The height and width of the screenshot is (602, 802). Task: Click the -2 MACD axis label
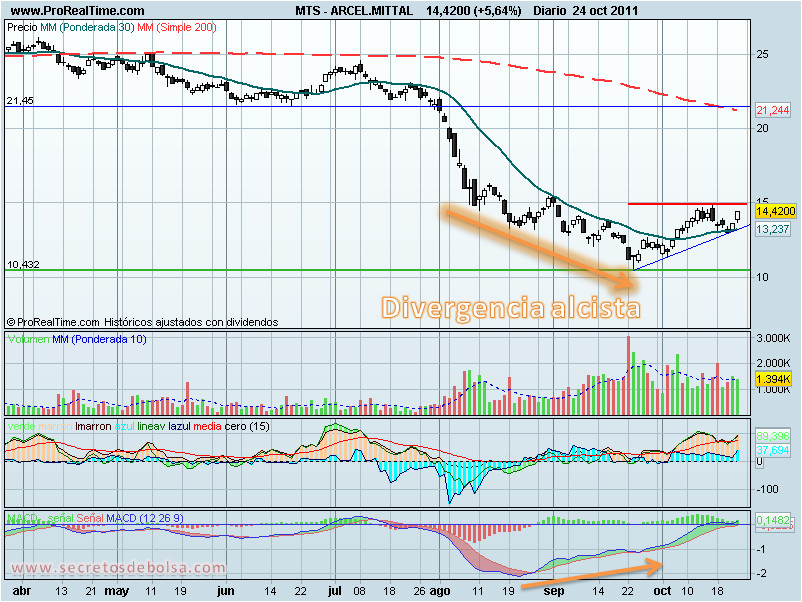(762, 574)
